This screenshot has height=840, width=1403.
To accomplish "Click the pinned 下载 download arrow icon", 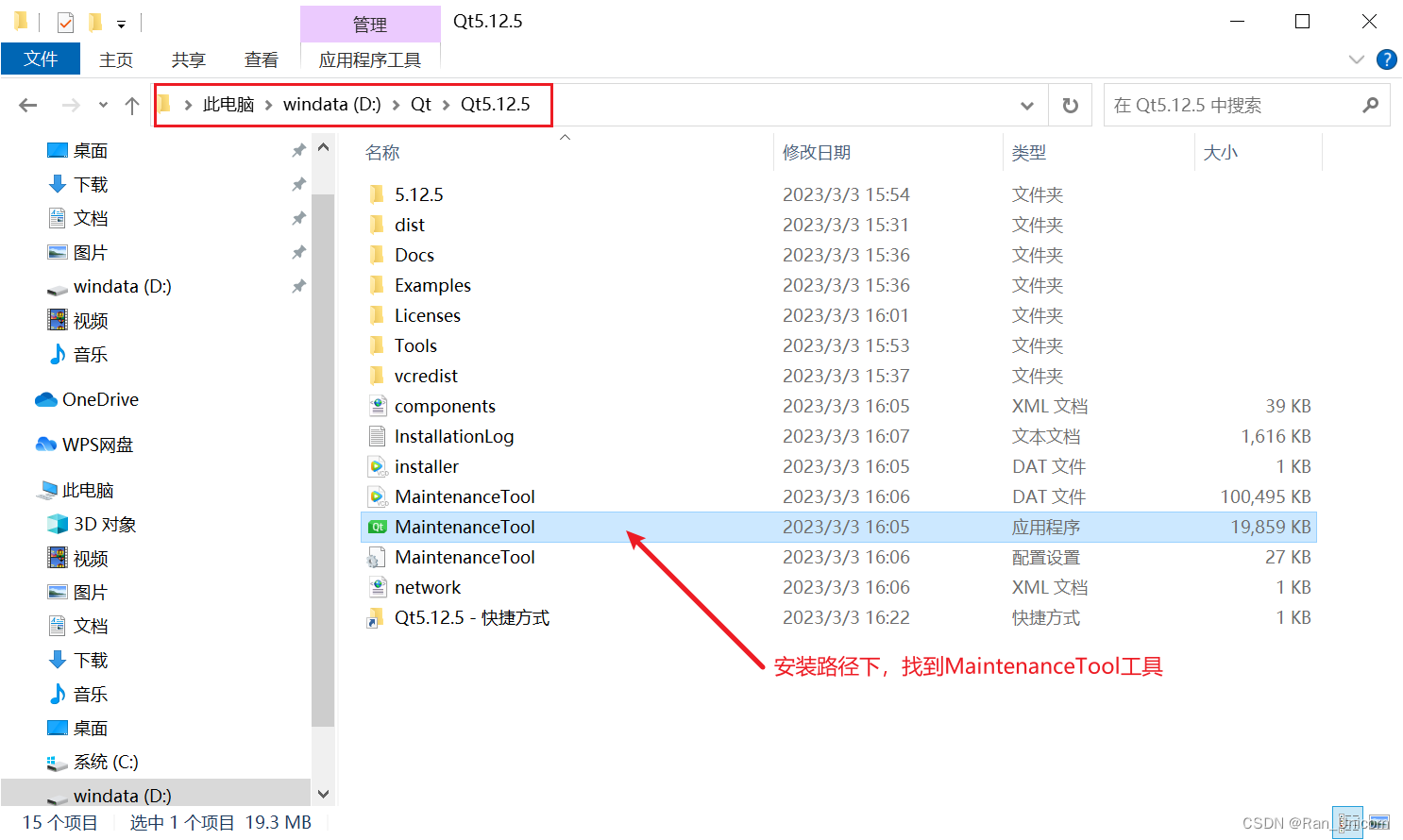I will click(x=58, y=184).
